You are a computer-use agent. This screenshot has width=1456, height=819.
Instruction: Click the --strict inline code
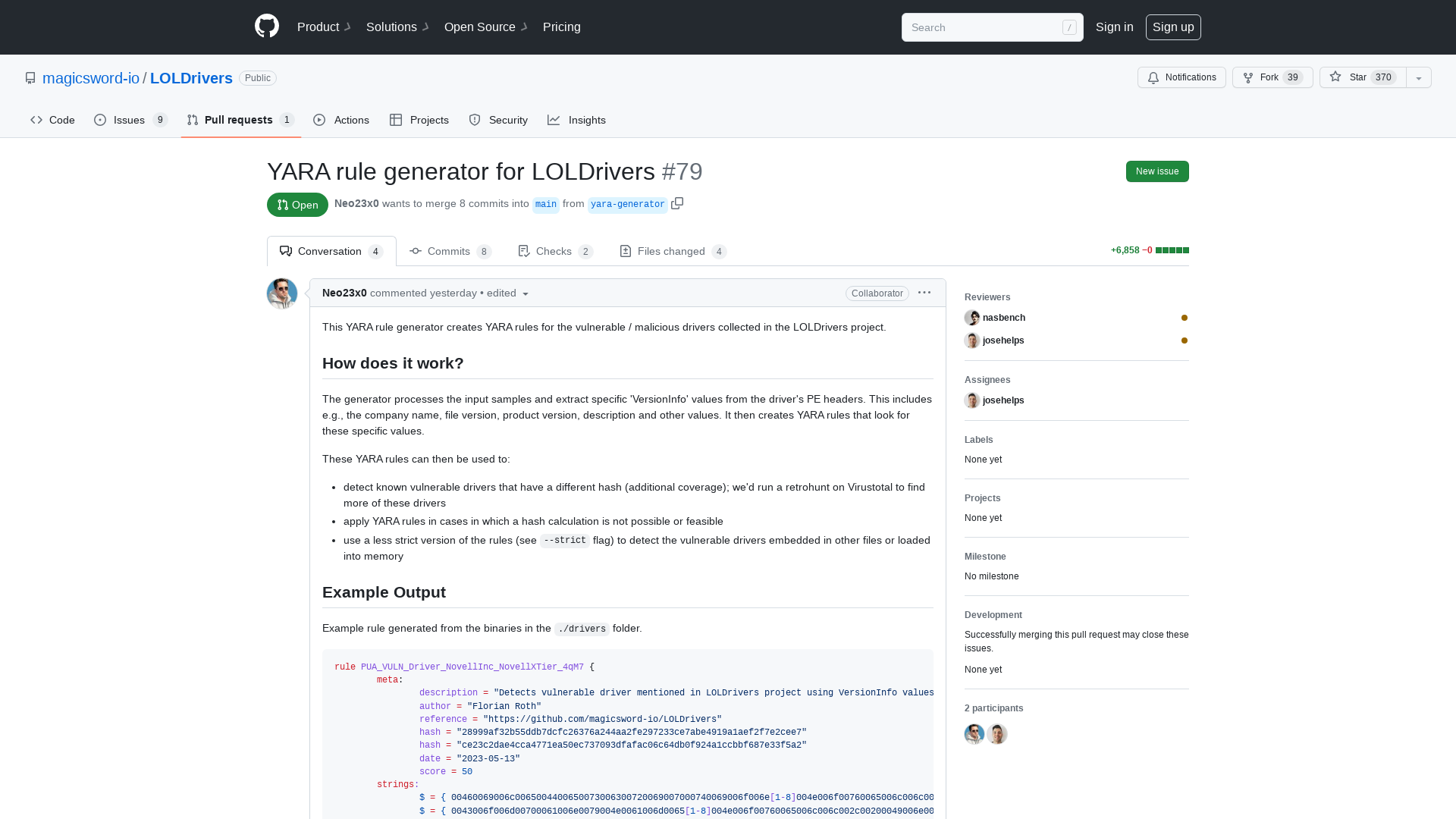coord(565,541)
